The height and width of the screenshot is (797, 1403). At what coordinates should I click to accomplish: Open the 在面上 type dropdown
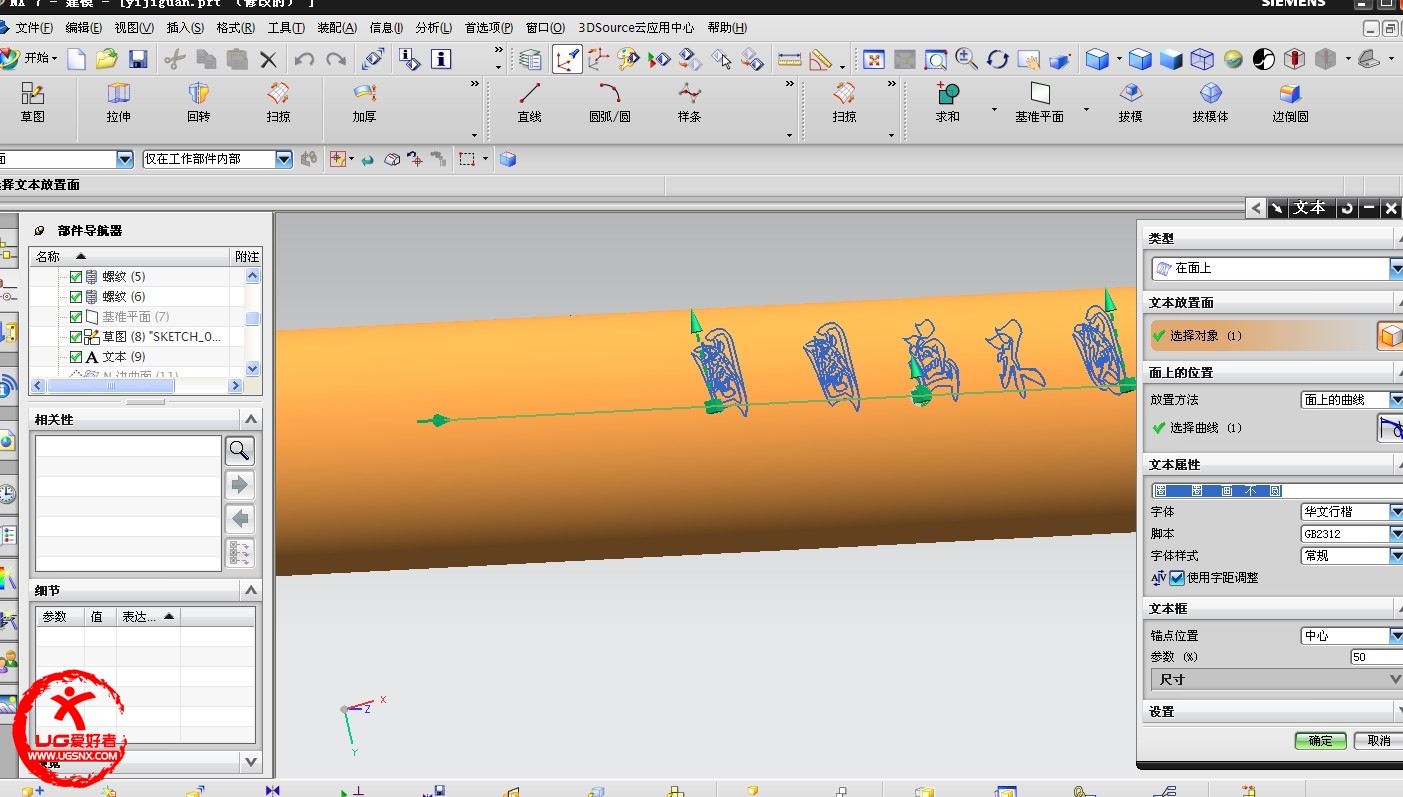(x=1396, y=268)
